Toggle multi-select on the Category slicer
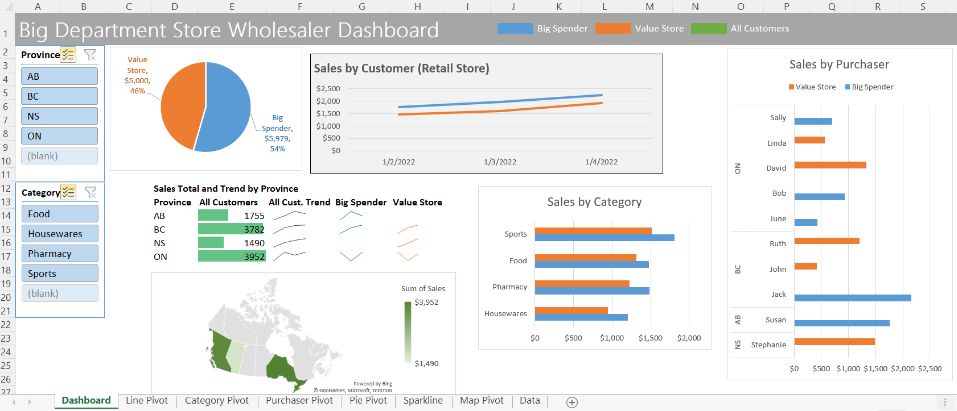Image resolution: width=957 pixels, height=411 pixels. pos(69,191)
